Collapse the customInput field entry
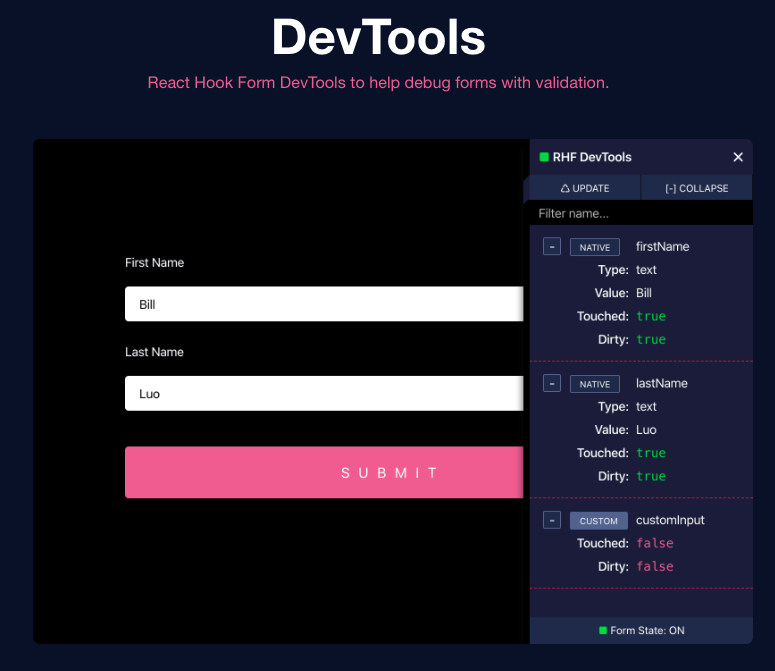 pyautogui.click(x=552, y=520)
